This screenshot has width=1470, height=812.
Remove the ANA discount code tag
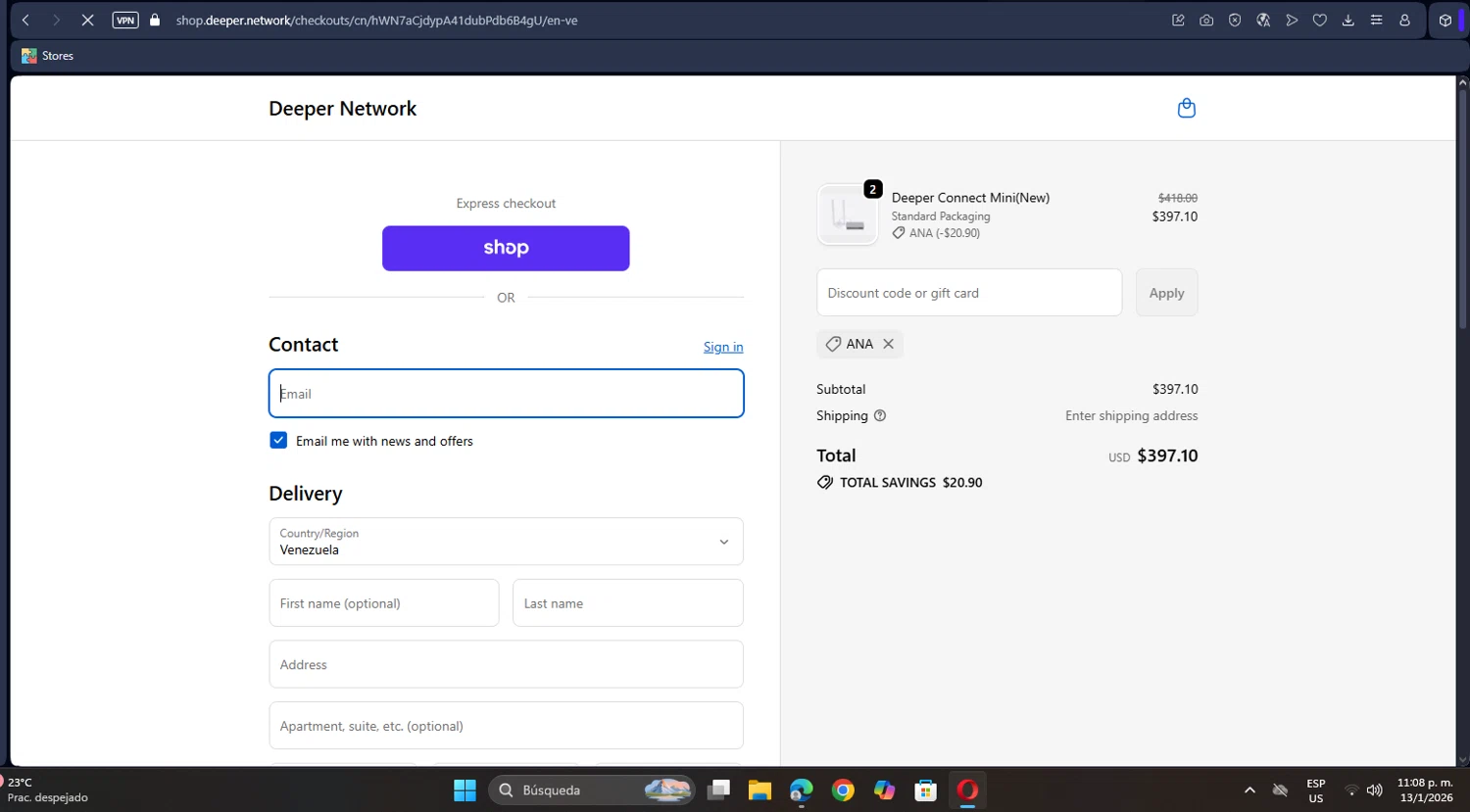(888, 344)
